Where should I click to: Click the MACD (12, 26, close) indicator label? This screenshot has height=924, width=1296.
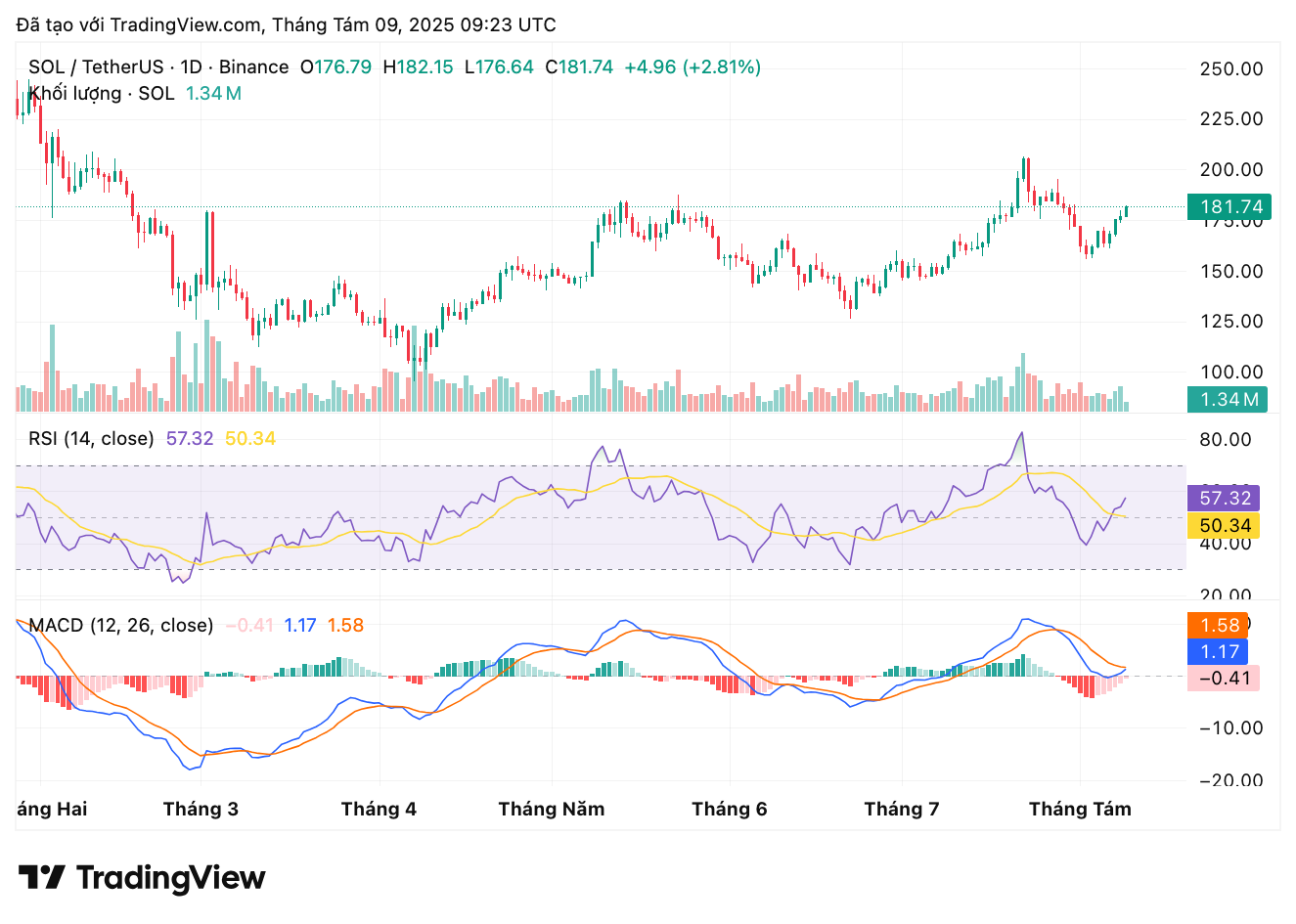tap(120, 625)
